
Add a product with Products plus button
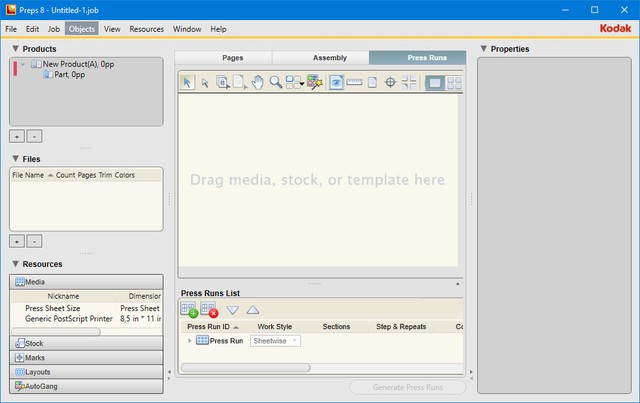(x=17, y=136)
